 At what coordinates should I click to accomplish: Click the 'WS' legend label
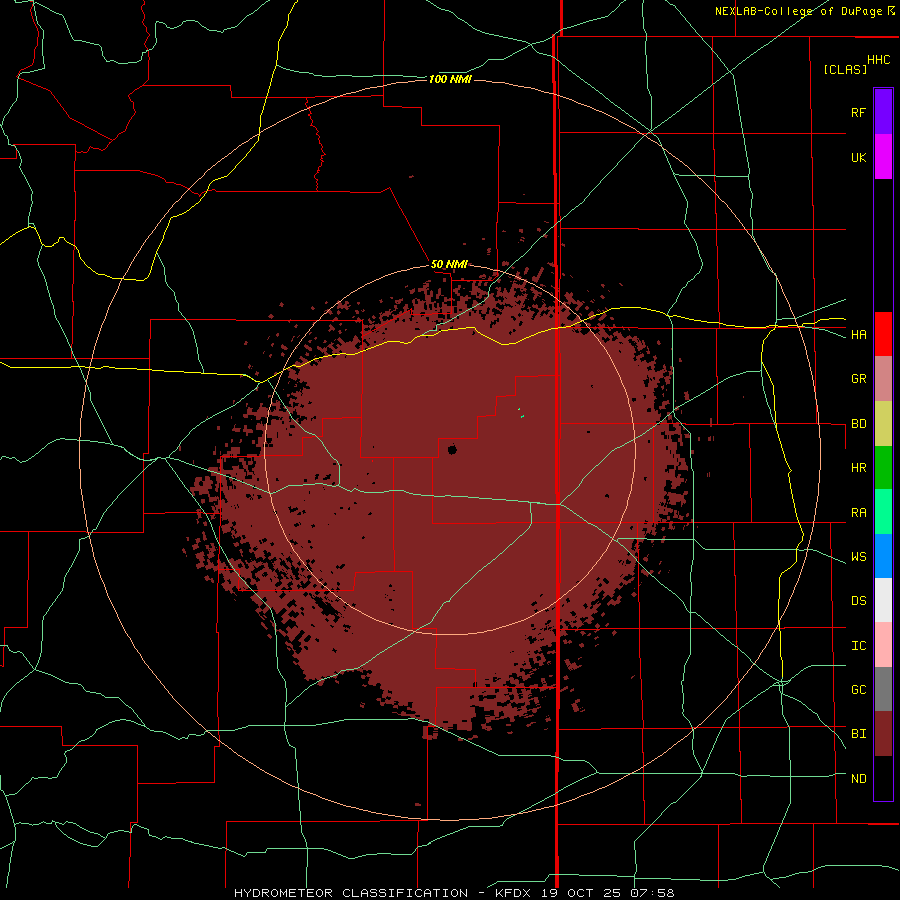(x=858, y=556)
